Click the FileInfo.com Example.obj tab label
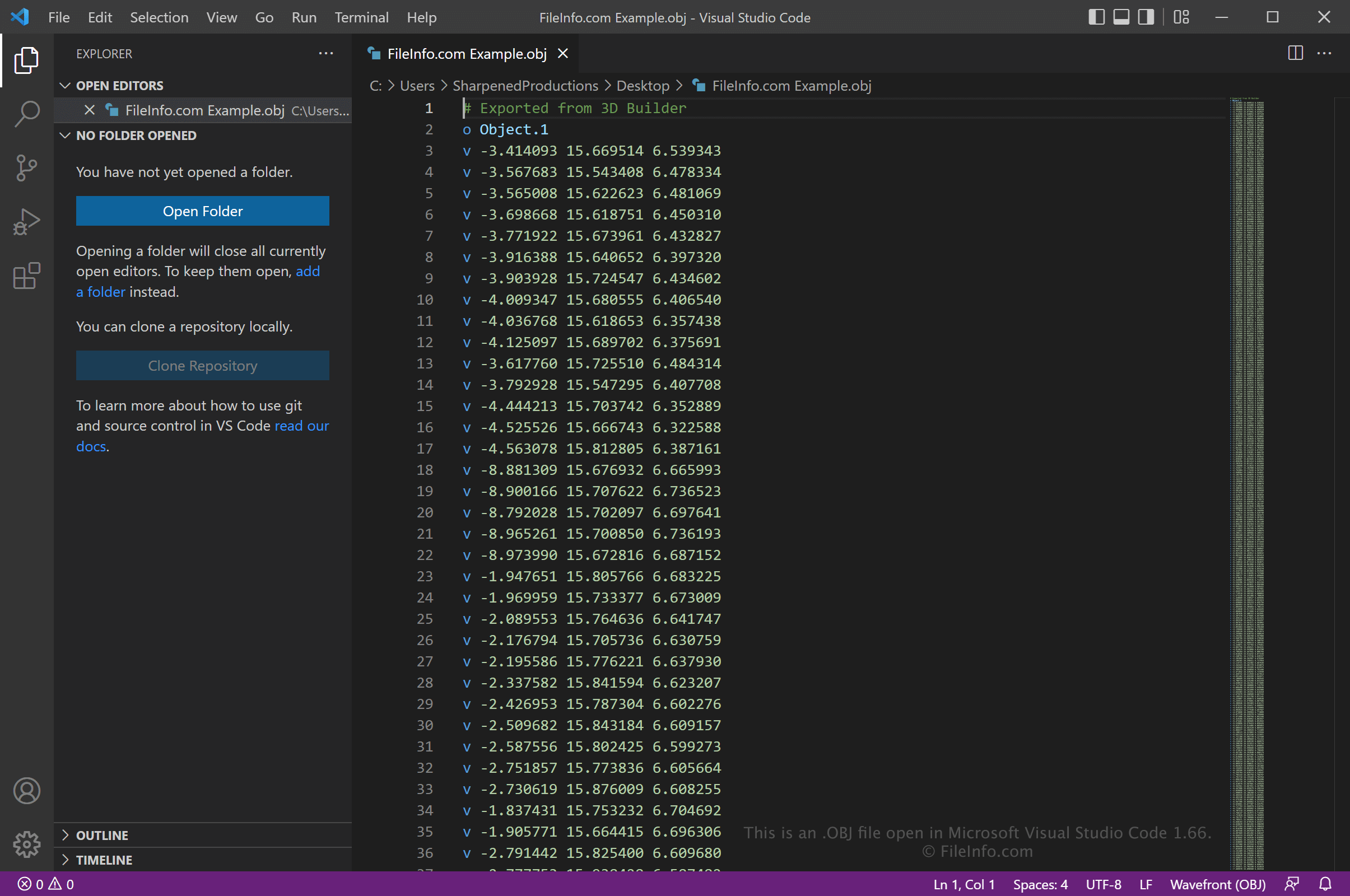The image size is (1350, 896). (x=467, y=54)
